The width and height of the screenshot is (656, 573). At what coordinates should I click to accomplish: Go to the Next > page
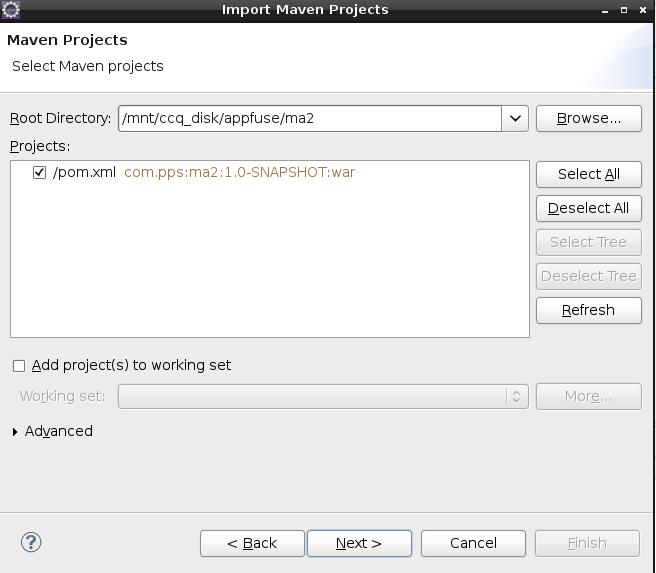tap(359, 543)
